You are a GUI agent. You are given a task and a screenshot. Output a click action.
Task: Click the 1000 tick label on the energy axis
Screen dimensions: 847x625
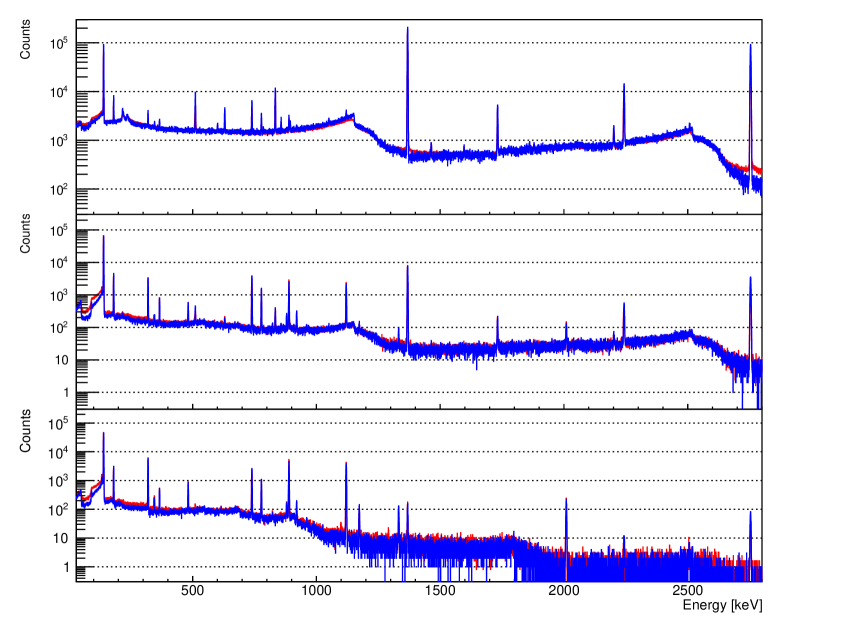316,590
